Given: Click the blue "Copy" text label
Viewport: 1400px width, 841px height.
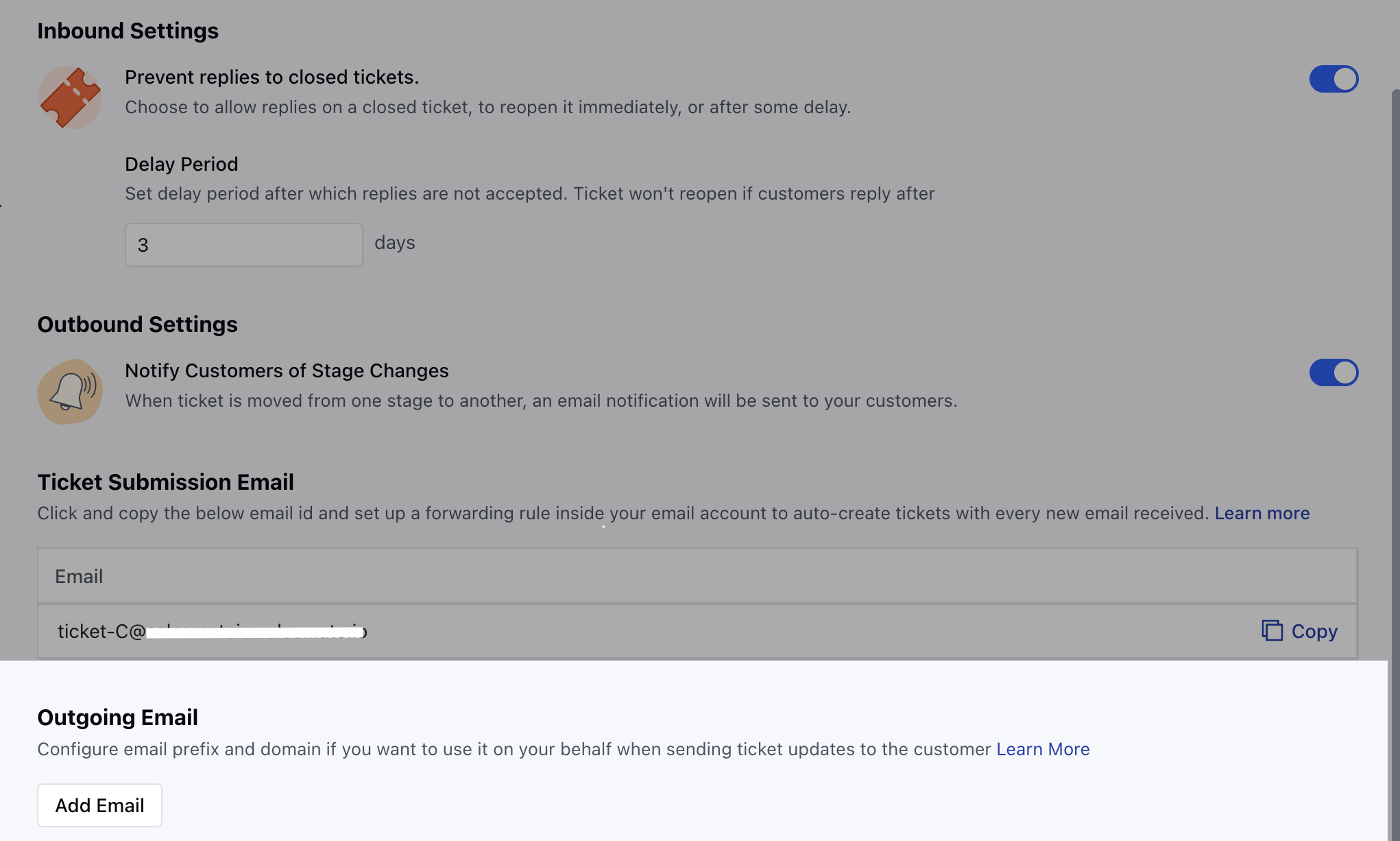Looking at the screenshot, I should pyautogui.click(x=1314, y=630).
